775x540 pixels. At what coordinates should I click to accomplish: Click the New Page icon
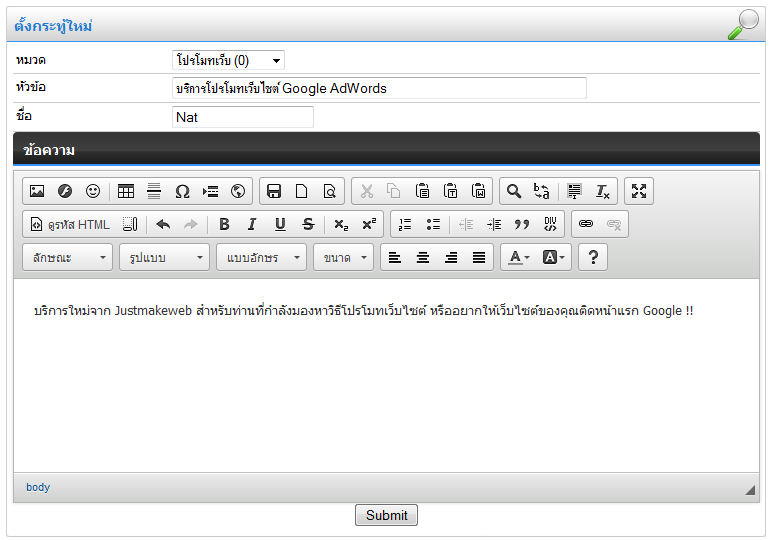[x=301, y=191]
